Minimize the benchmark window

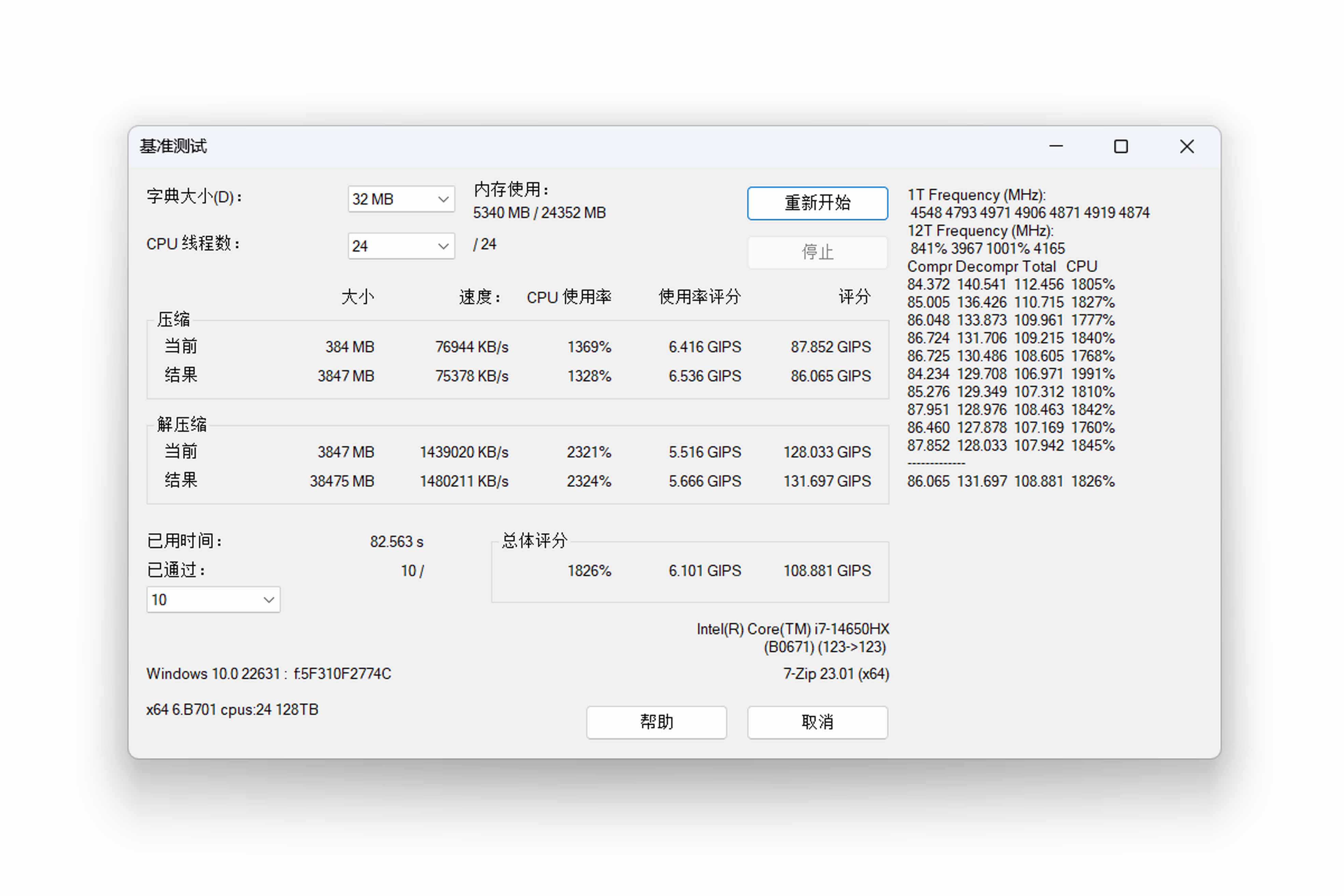1056,147
